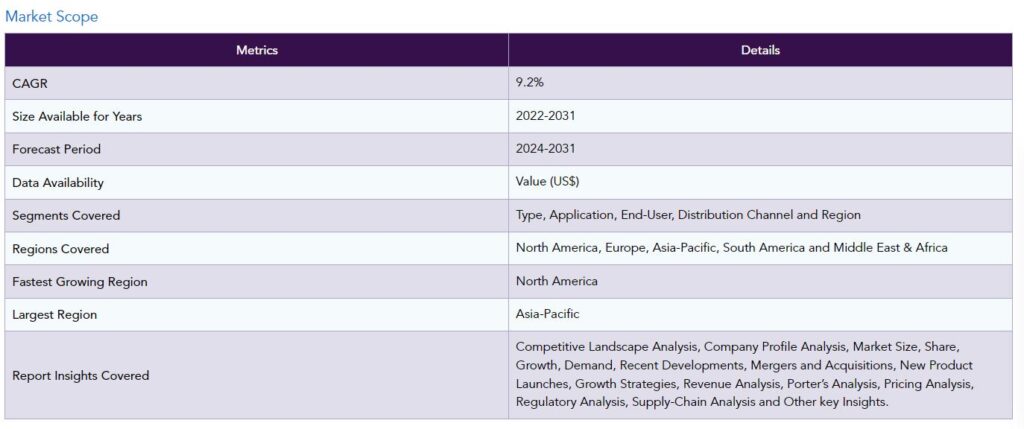Click the Largest Region row label
1024x429 pixels.
point(55,315)
